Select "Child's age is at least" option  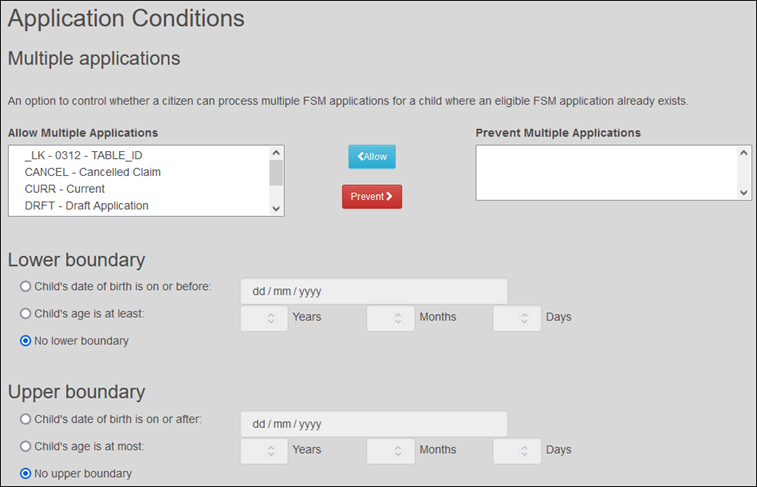click(x=26, y=314)
